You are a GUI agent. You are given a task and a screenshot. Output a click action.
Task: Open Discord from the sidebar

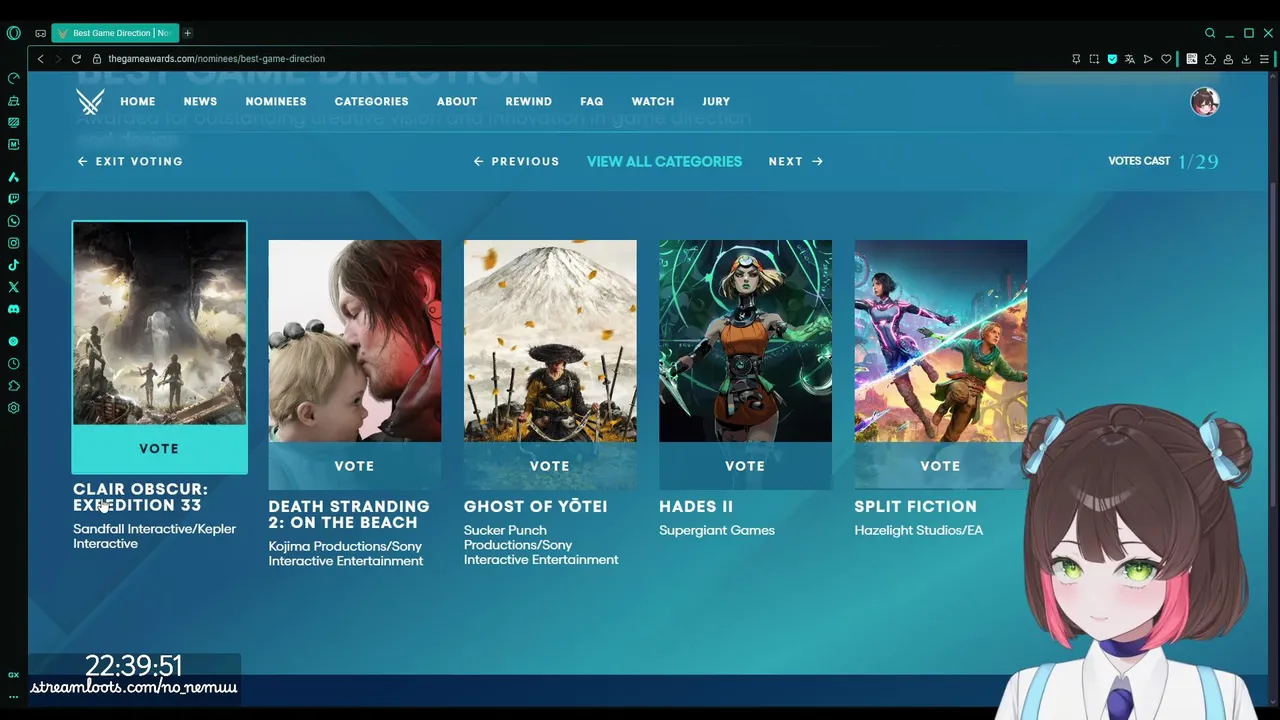coord(13,309)
